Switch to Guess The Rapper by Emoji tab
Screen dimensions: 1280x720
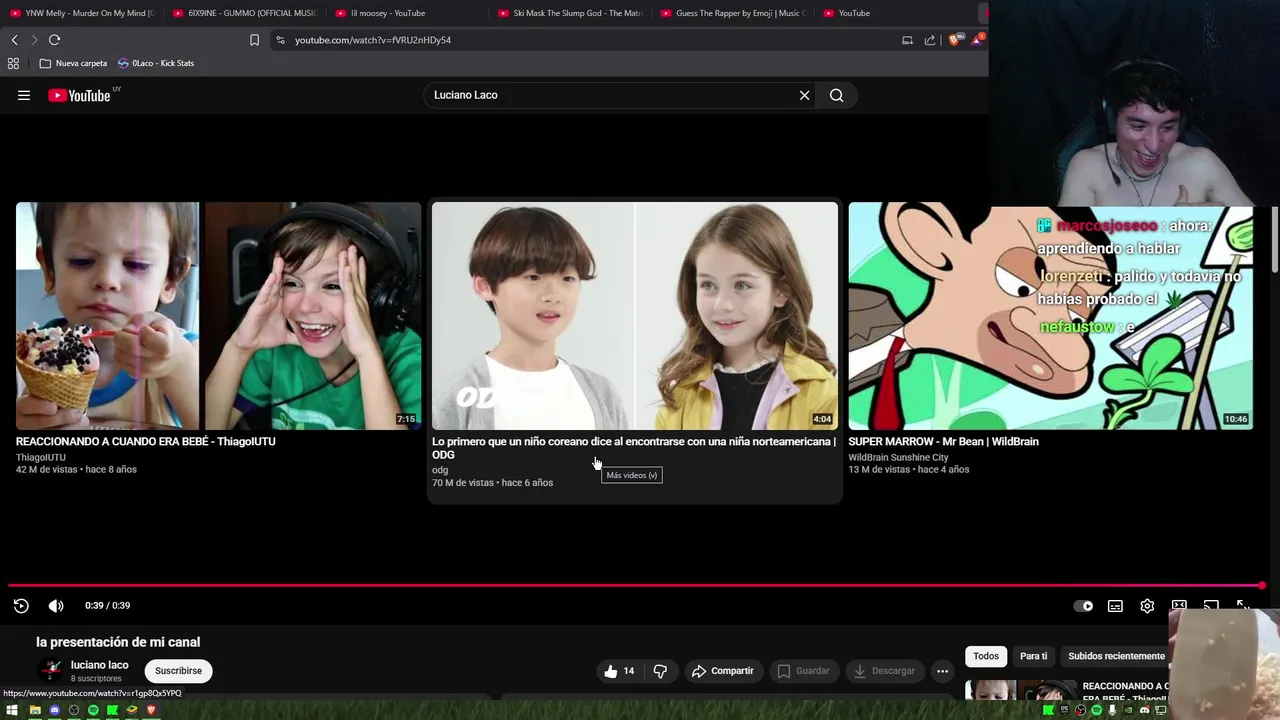(x=733, y=13)
